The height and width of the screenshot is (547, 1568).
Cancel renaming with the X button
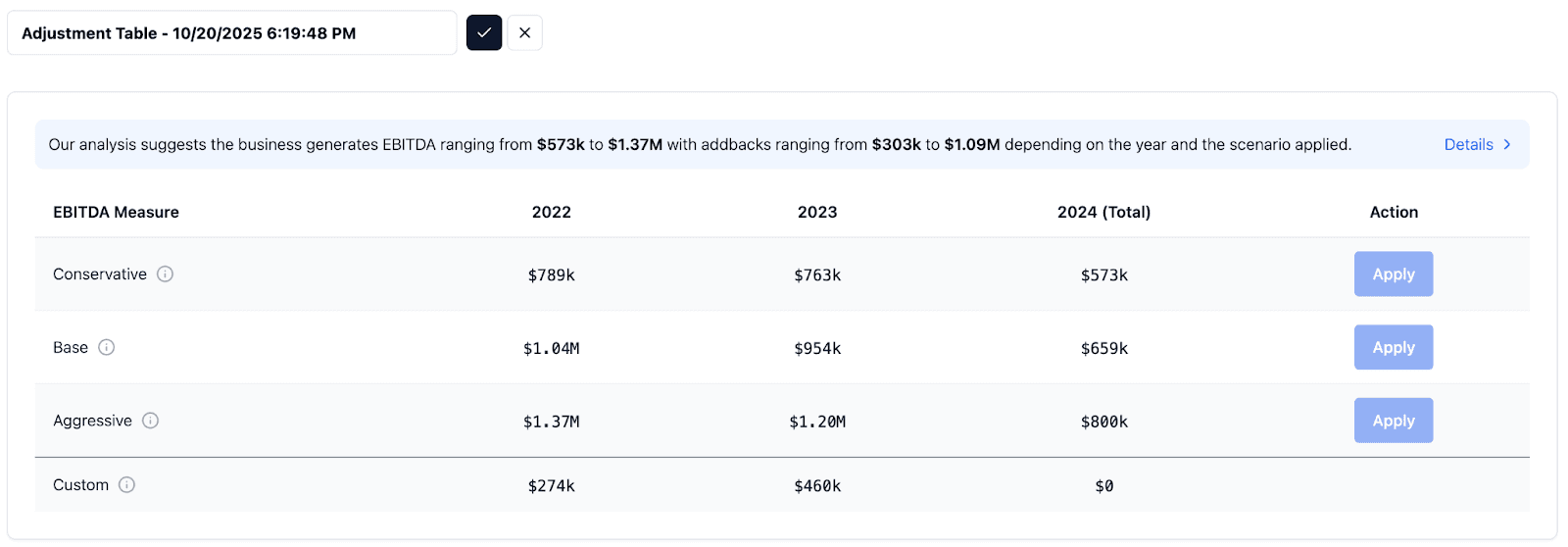tap(524, 32)
